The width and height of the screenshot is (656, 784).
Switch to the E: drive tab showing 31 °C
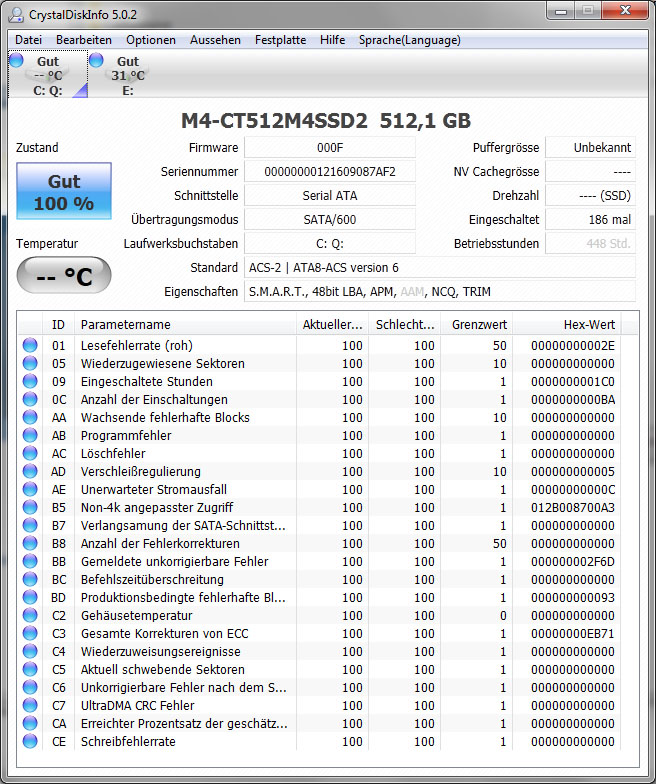128,75
